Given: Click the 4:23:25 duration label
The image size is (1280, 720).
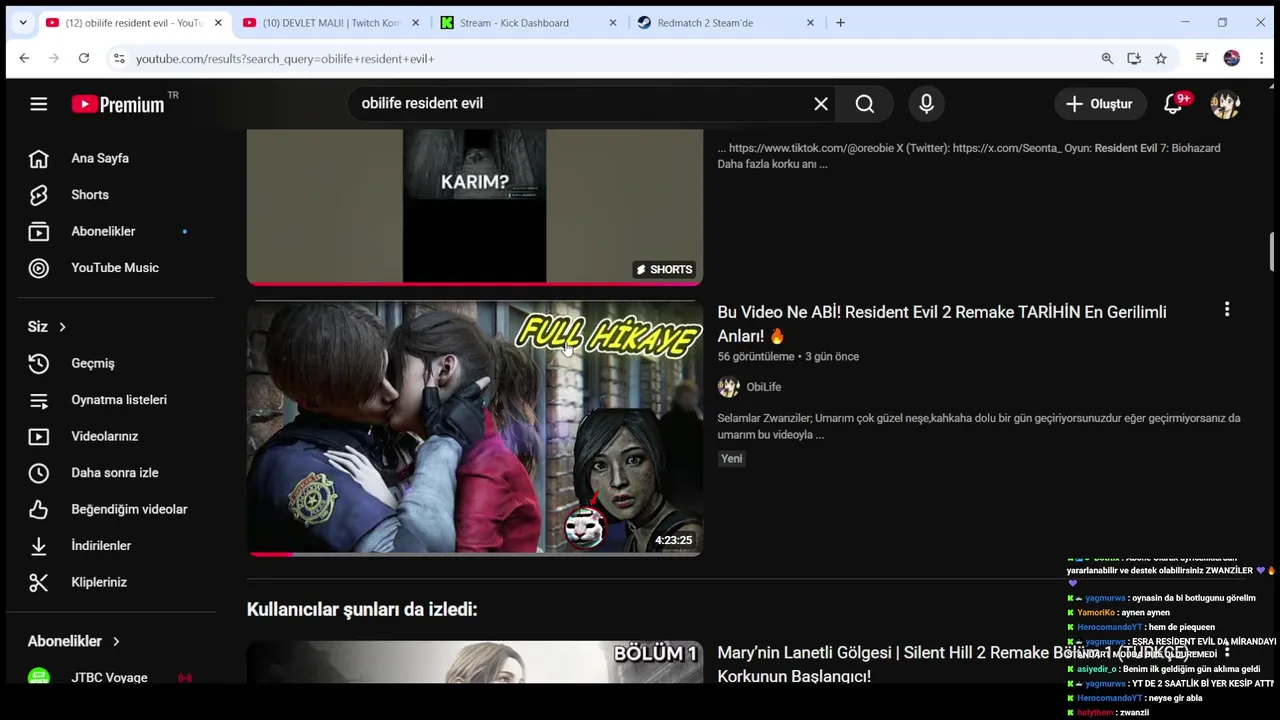Looking at the screenshot, I should pyautogui.click(x=673, y=540).
